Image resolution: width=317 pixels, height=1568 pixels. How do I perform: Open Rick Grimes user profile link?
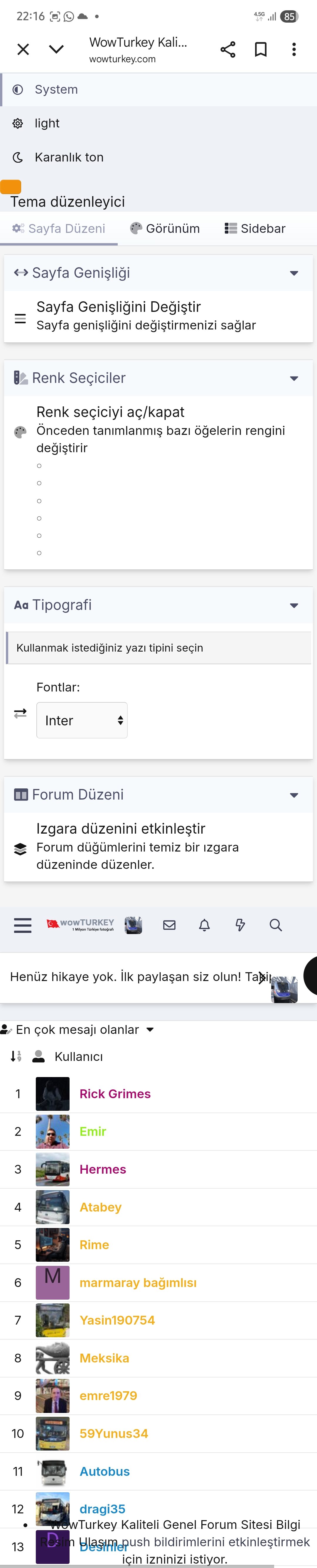[x=115, y=1094]
